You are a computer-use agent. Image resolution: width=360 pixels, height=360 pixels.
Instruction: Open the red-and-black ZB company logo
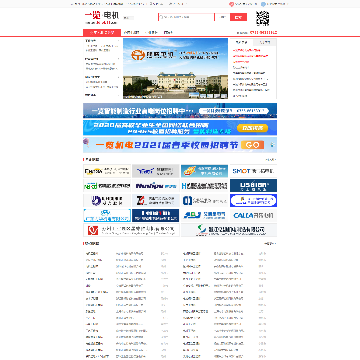pyautogui.click(x=156, y=201)
